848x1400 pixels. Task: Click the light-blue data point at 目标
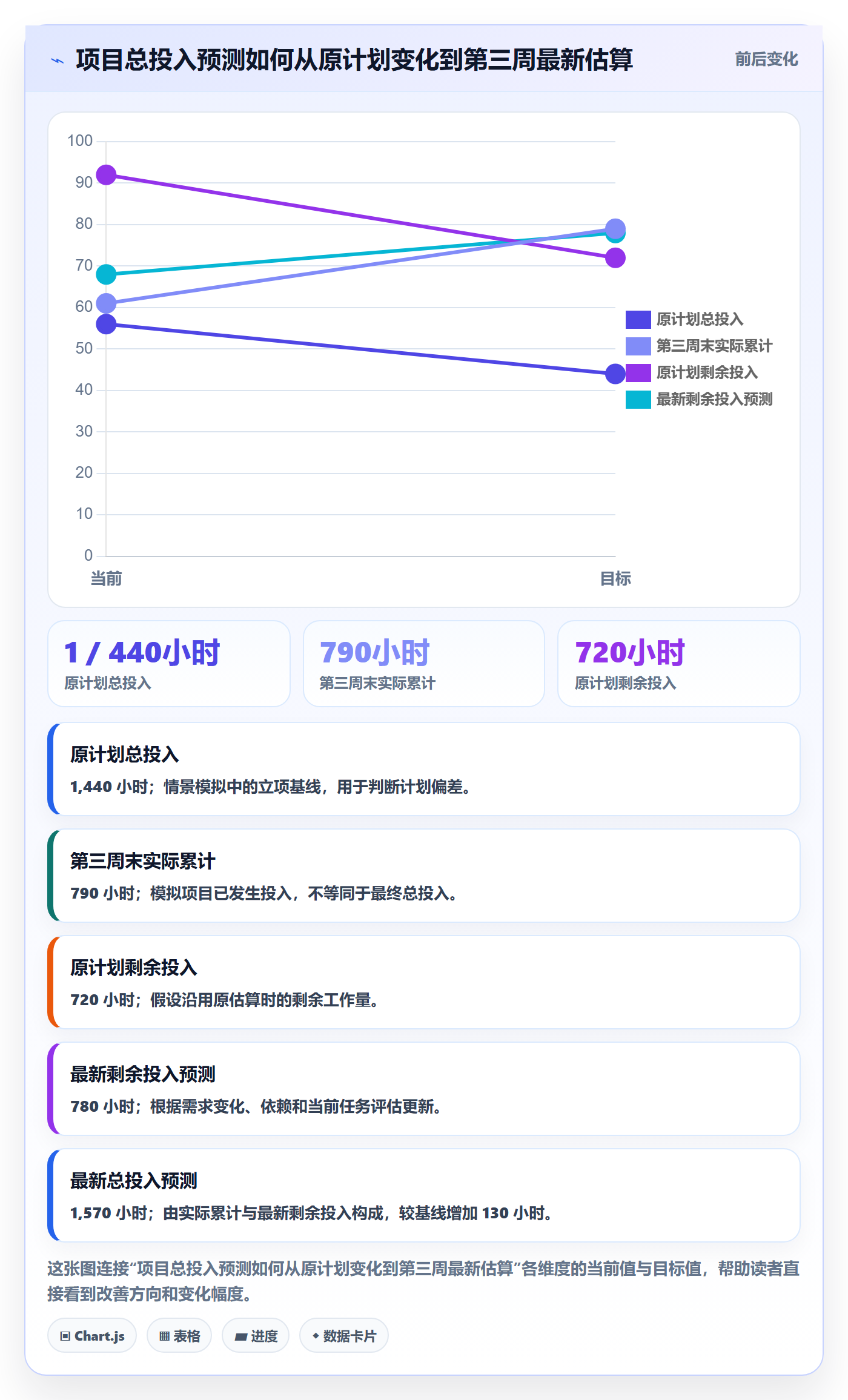click(615, 228)
